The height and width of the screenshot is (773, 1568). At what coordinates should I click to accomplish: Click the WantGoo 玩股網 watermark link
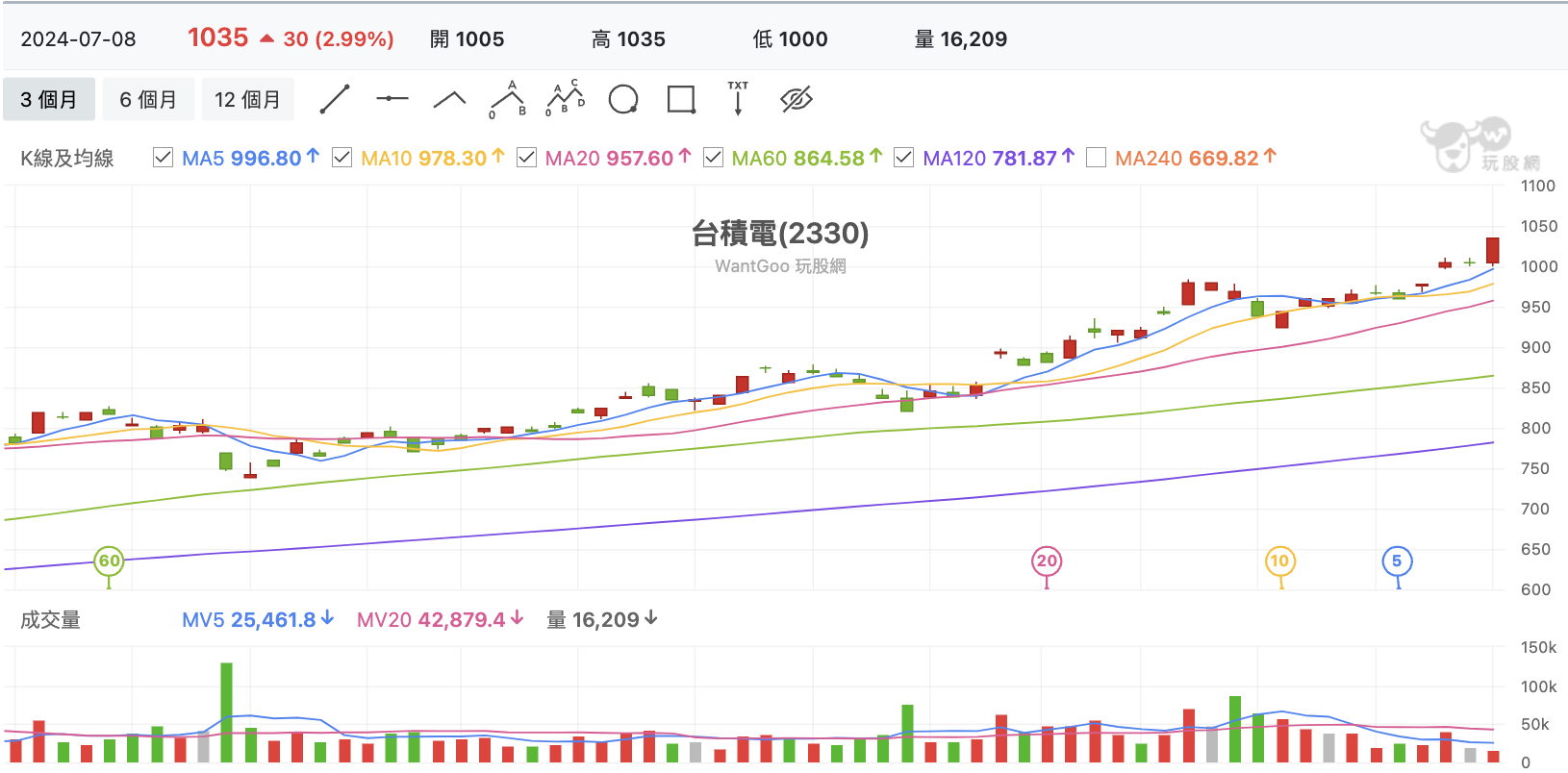[x=780, y=266]
